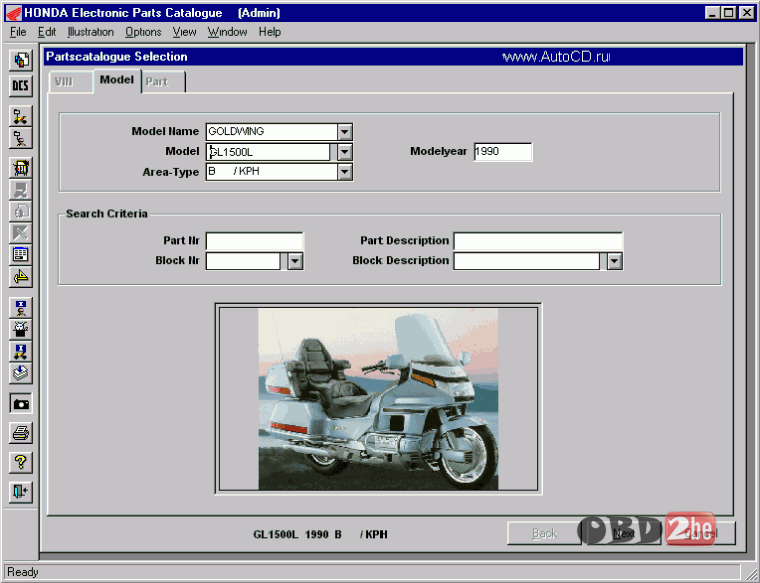
Task: Click the yellow triangle ruler icon
Action: click(x=20, y=277)
